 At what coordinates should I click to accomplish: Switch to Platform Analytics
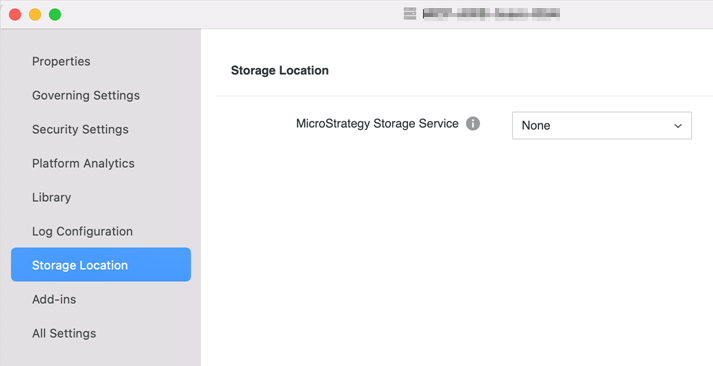click(x=83, y=164)
